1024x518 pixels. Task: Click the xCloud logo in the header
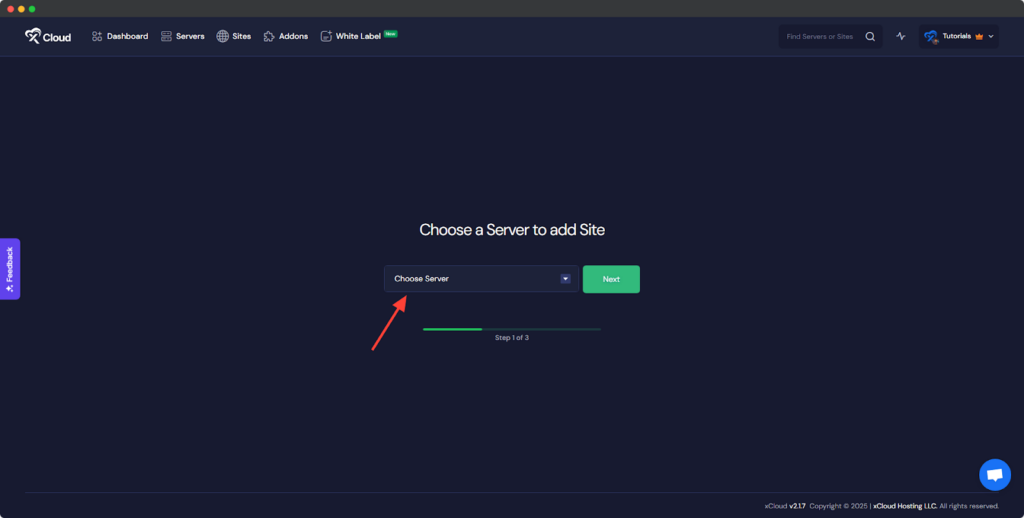[x=48, y=36]
